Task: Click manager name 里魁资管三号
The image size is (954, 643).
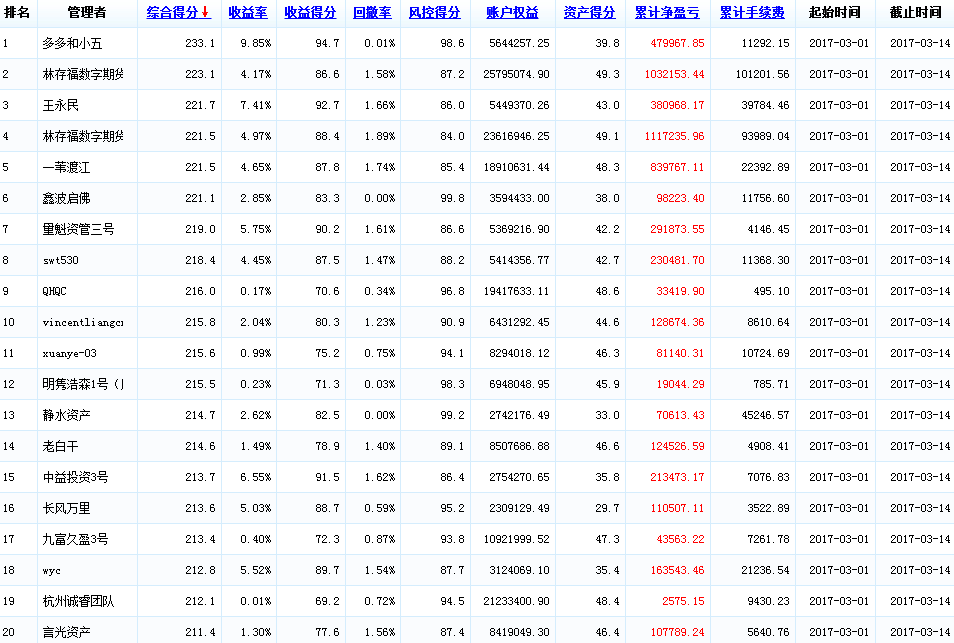Action: (x=78, y=229)
